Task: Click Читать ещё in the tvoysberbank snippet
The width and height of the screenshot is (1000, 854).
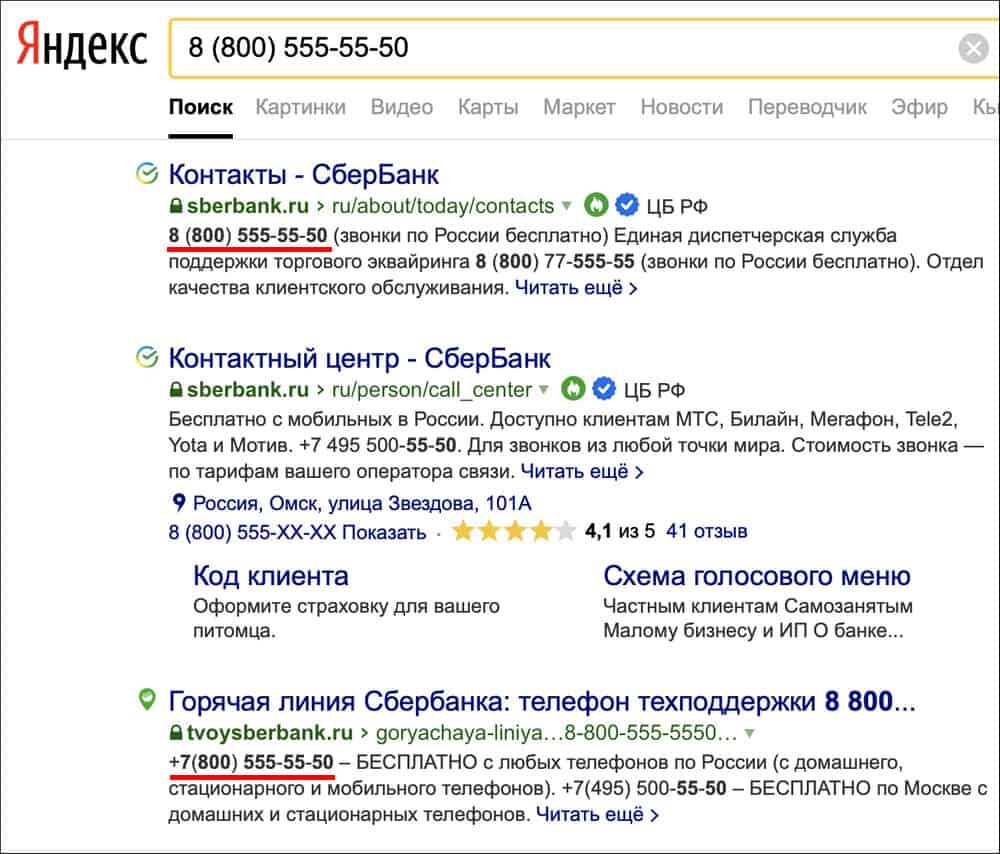Action: 597,814
